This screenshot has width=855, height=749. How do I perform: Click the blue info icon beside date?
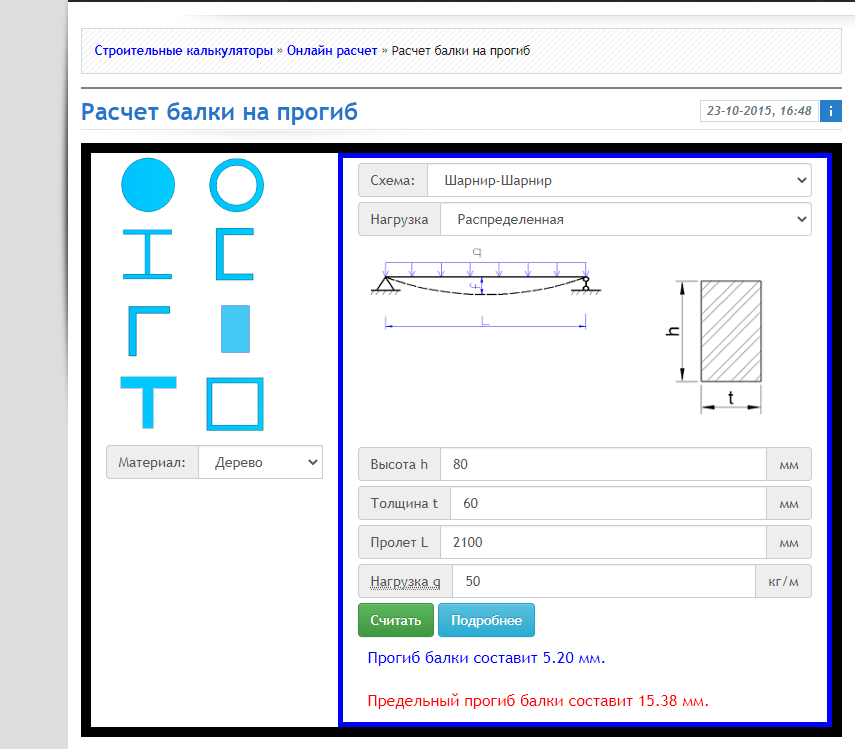point(830,111)
